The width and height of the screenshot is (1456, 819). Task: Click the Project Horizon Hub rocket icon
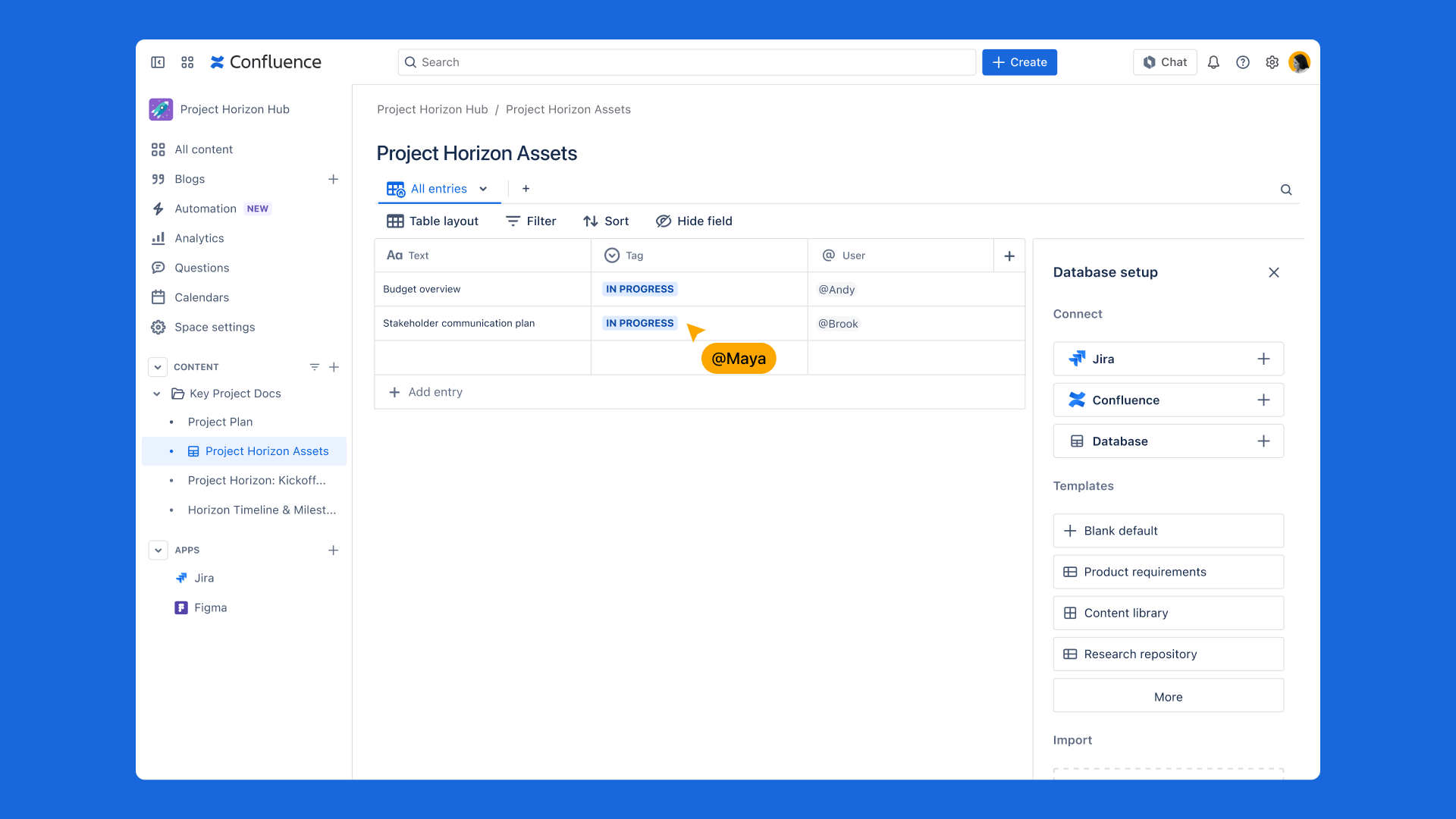click(161, 109)
